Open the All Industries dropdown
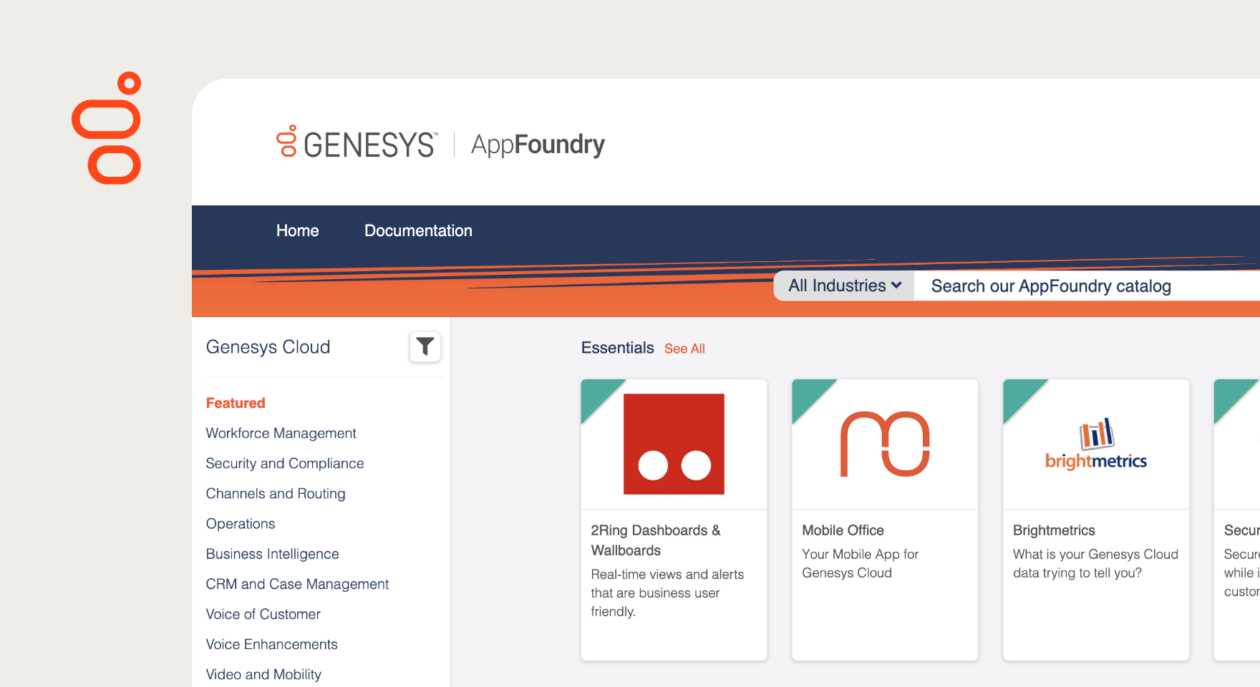 tap(844, 285)
